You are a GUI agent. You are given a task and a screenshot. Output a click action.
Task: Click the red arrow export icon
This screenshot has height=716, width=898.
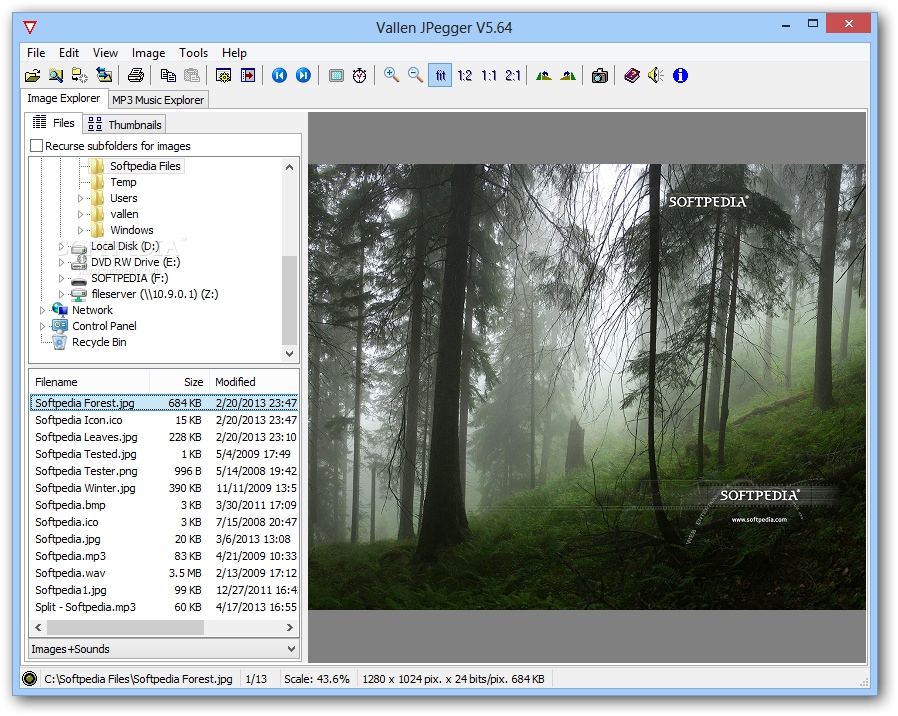[248, 76]
